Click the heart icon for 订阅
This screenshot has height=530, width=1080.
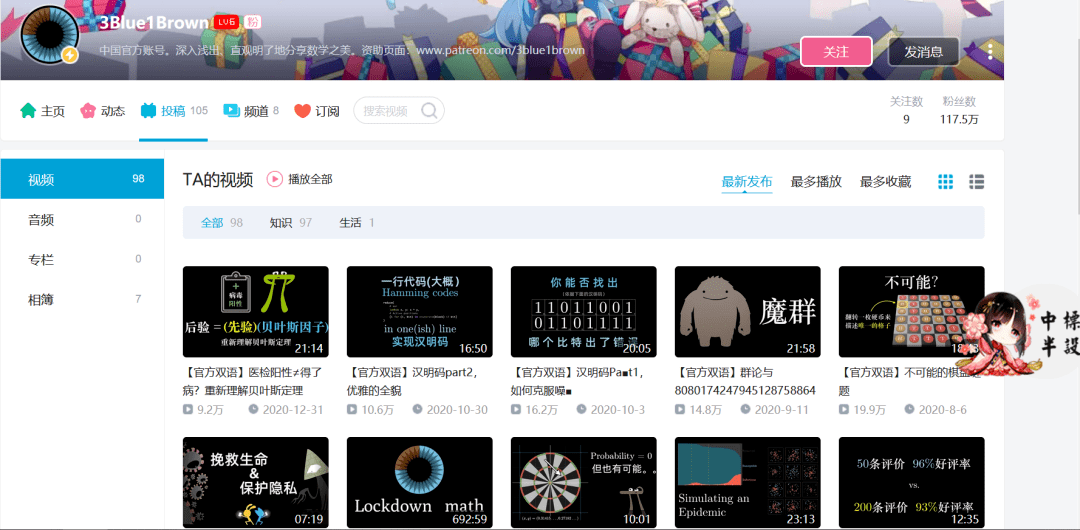pos(302,111)
